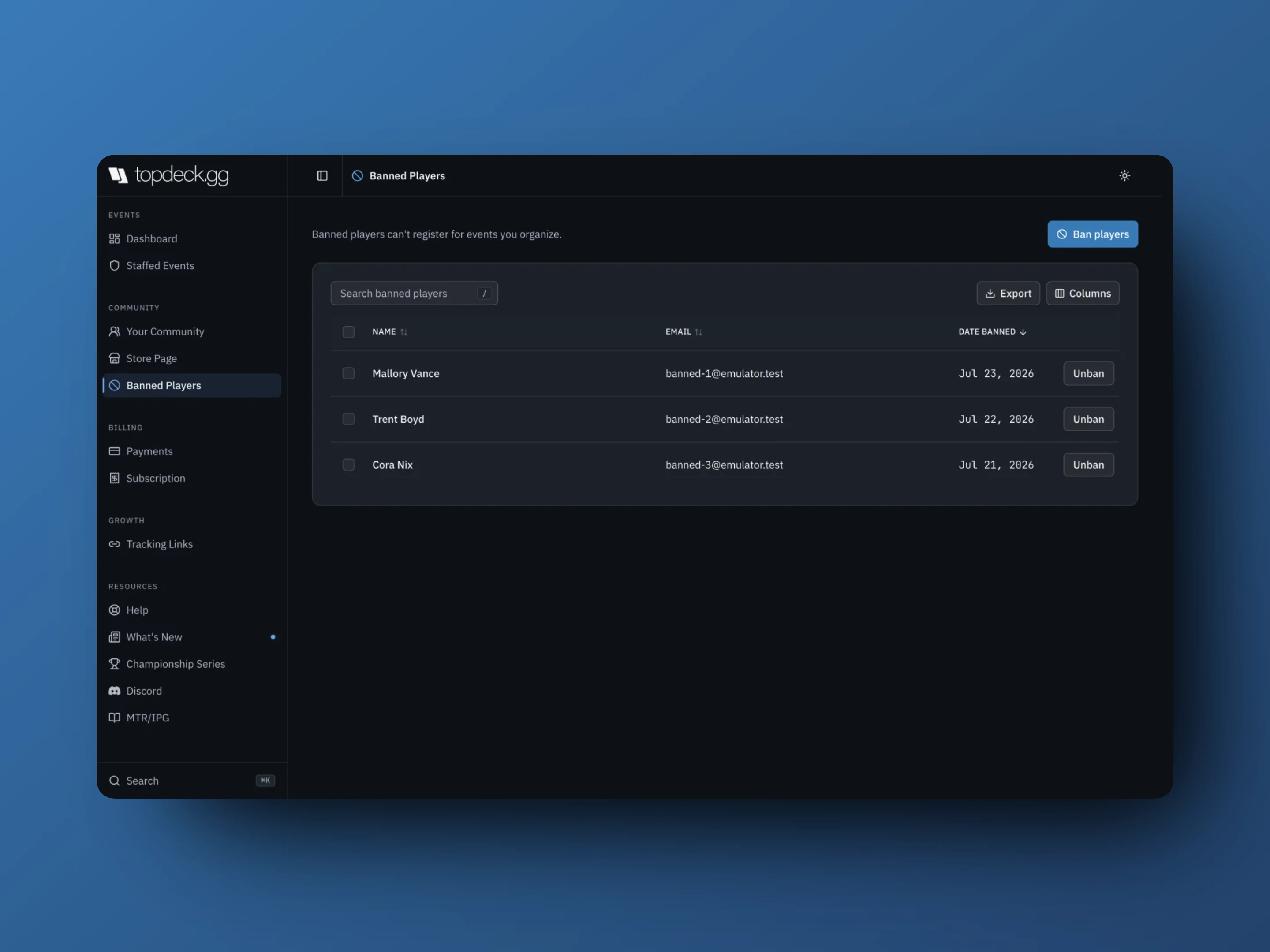Click the sidebar Search magnifier icon
Image resolution: width=1270 pixels, height=952 pixels.
tap(114, 781)
